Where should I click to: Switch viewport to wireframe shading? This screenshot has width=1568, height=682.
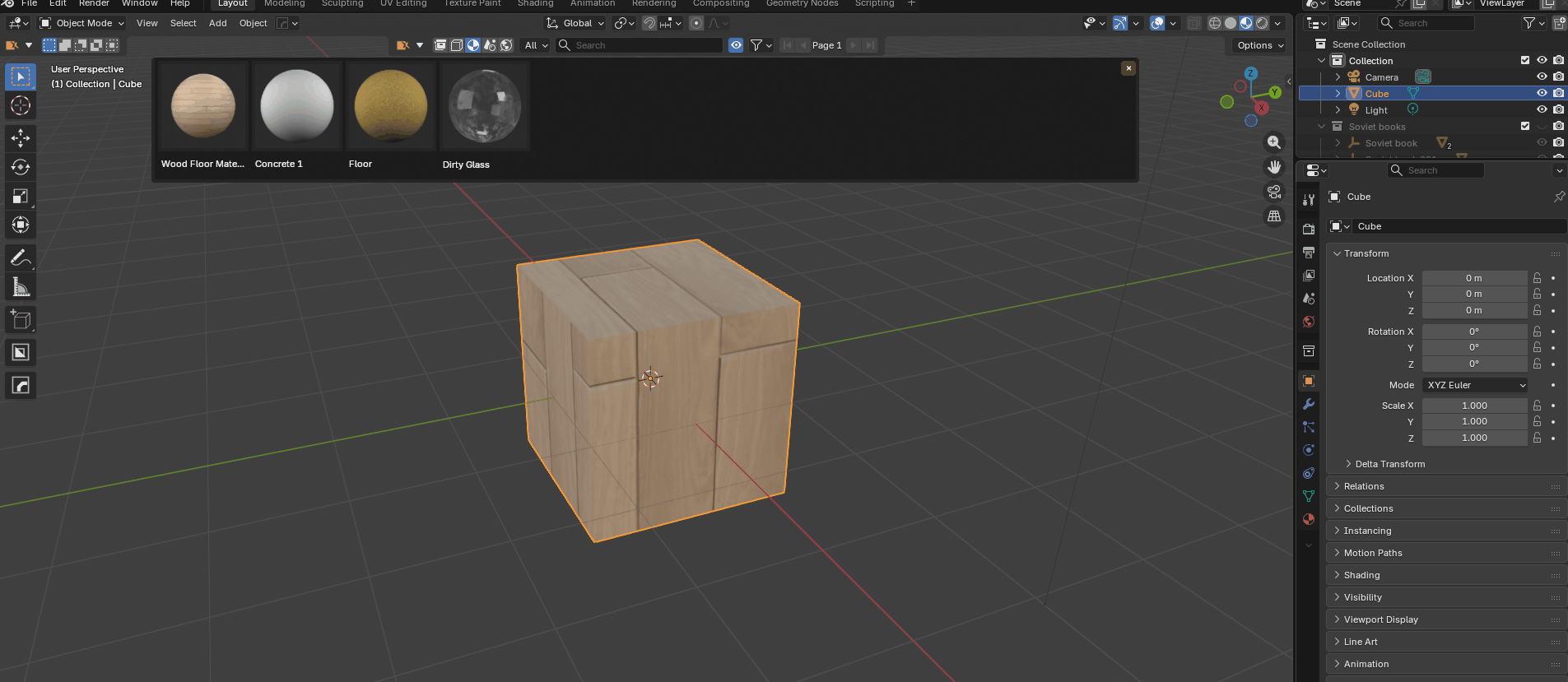tap(1215, 23)
